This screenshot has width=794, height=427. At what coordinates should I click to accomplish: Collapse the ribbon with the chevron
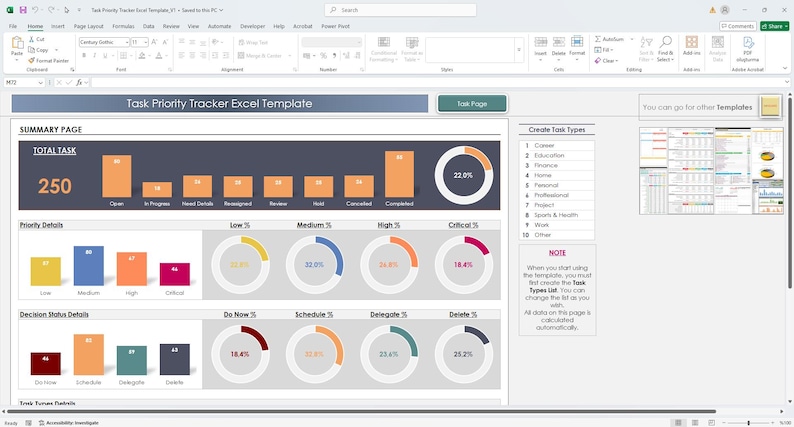tap(785, 68)
